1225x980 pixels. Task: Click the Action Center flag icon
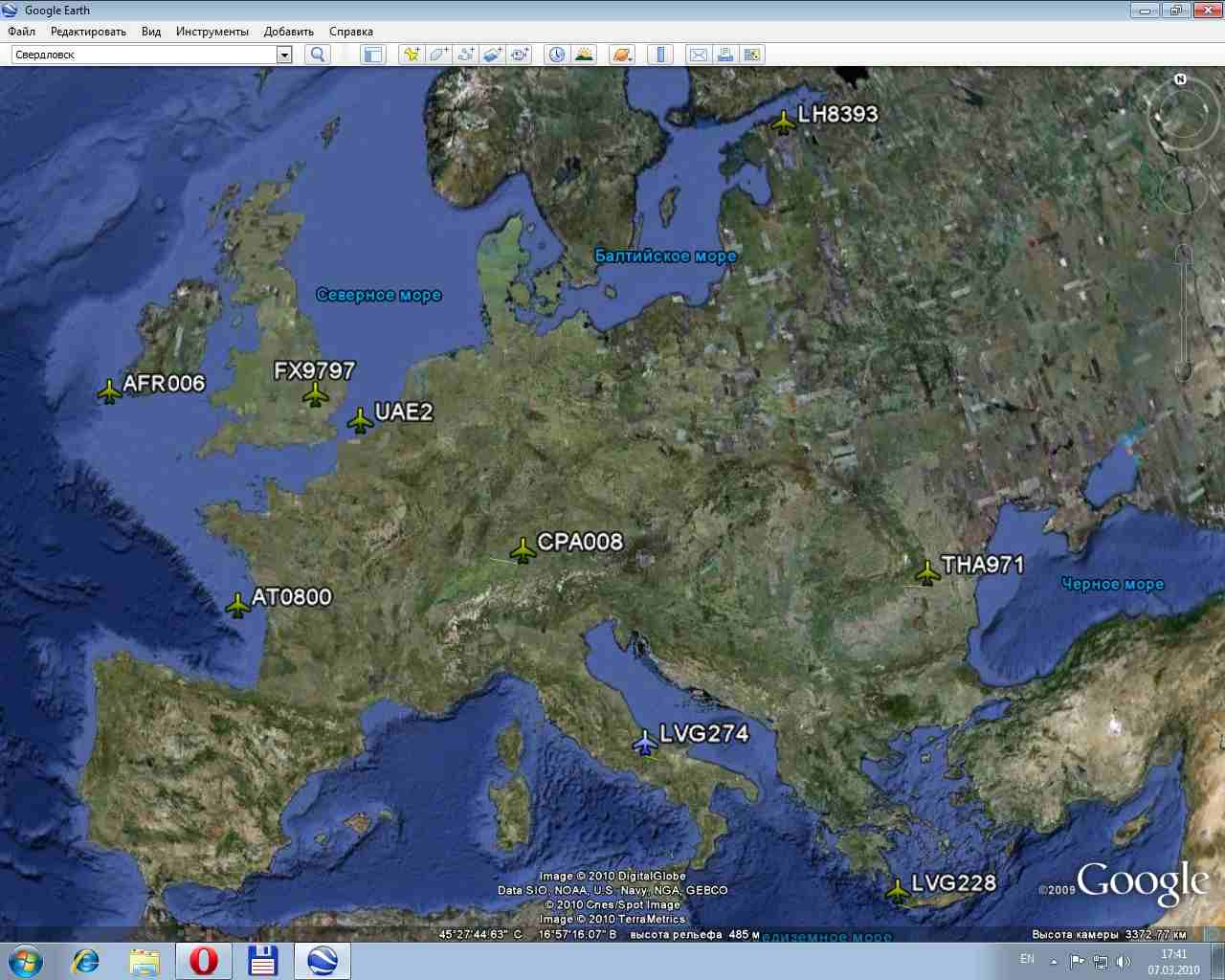(1077, 962)
